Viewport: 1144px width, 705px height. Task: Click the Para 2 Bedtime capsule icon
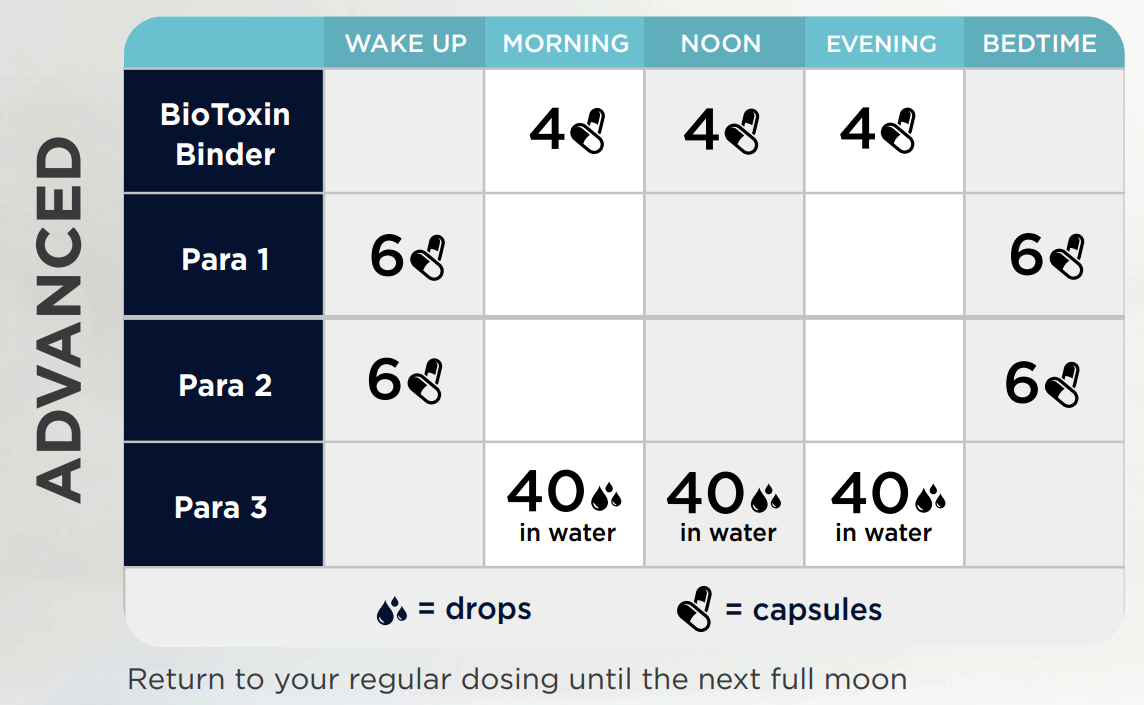point(1062,384)
